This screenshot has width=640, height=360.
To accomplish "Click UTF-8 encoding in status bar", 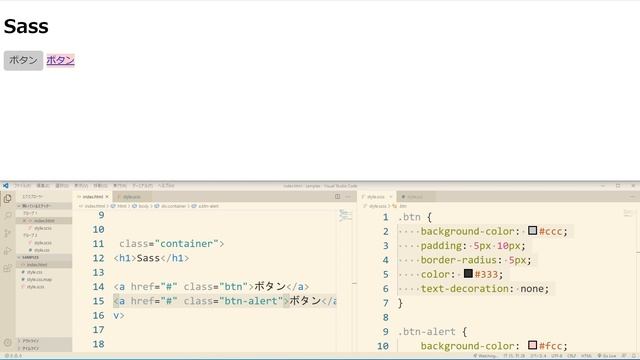I will coord(557,356).
